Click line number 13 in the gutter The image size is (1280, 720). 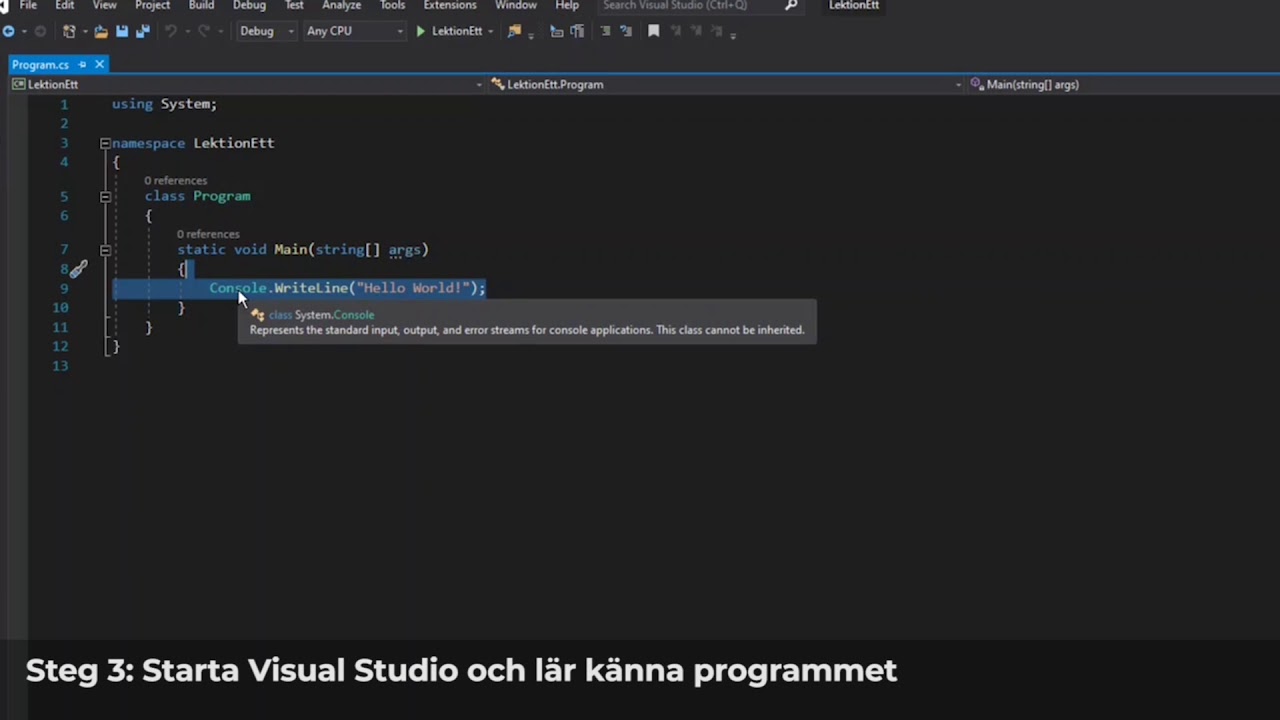click(60, 366)
